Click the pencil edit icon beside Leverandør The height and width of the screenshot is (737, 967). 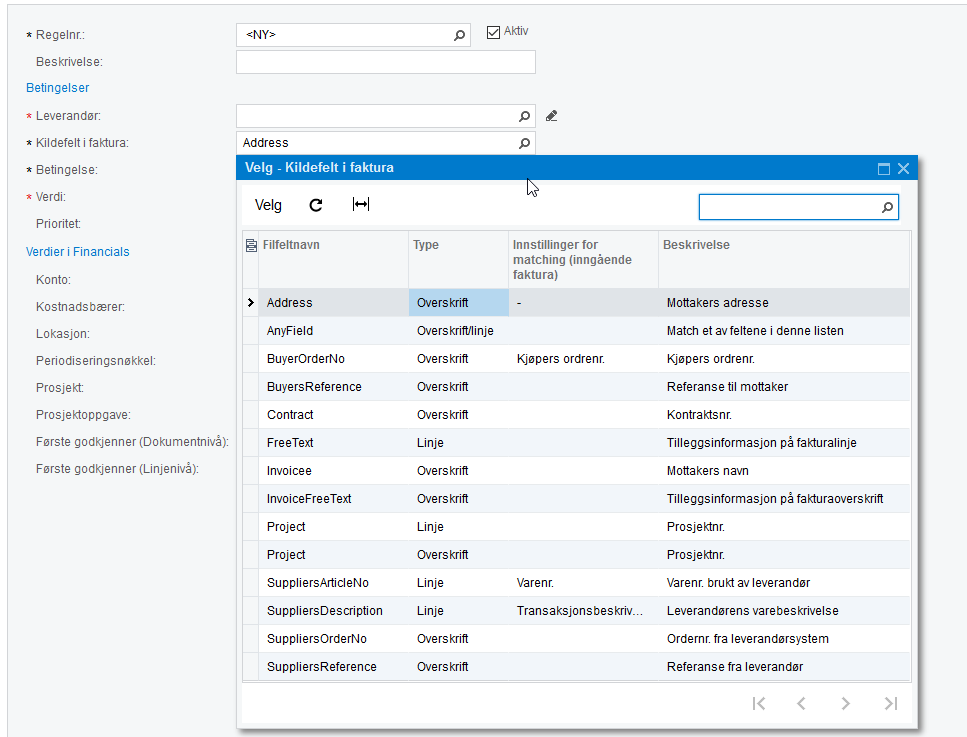(551, 116)
